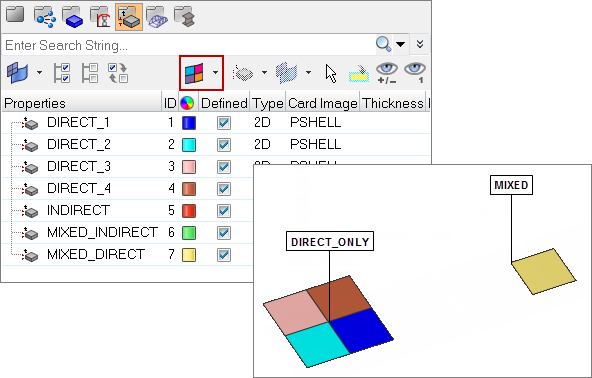Click the green color swatch for MIXED_INDIRECT
The image size is (592, 378).
tap(189, 233)
